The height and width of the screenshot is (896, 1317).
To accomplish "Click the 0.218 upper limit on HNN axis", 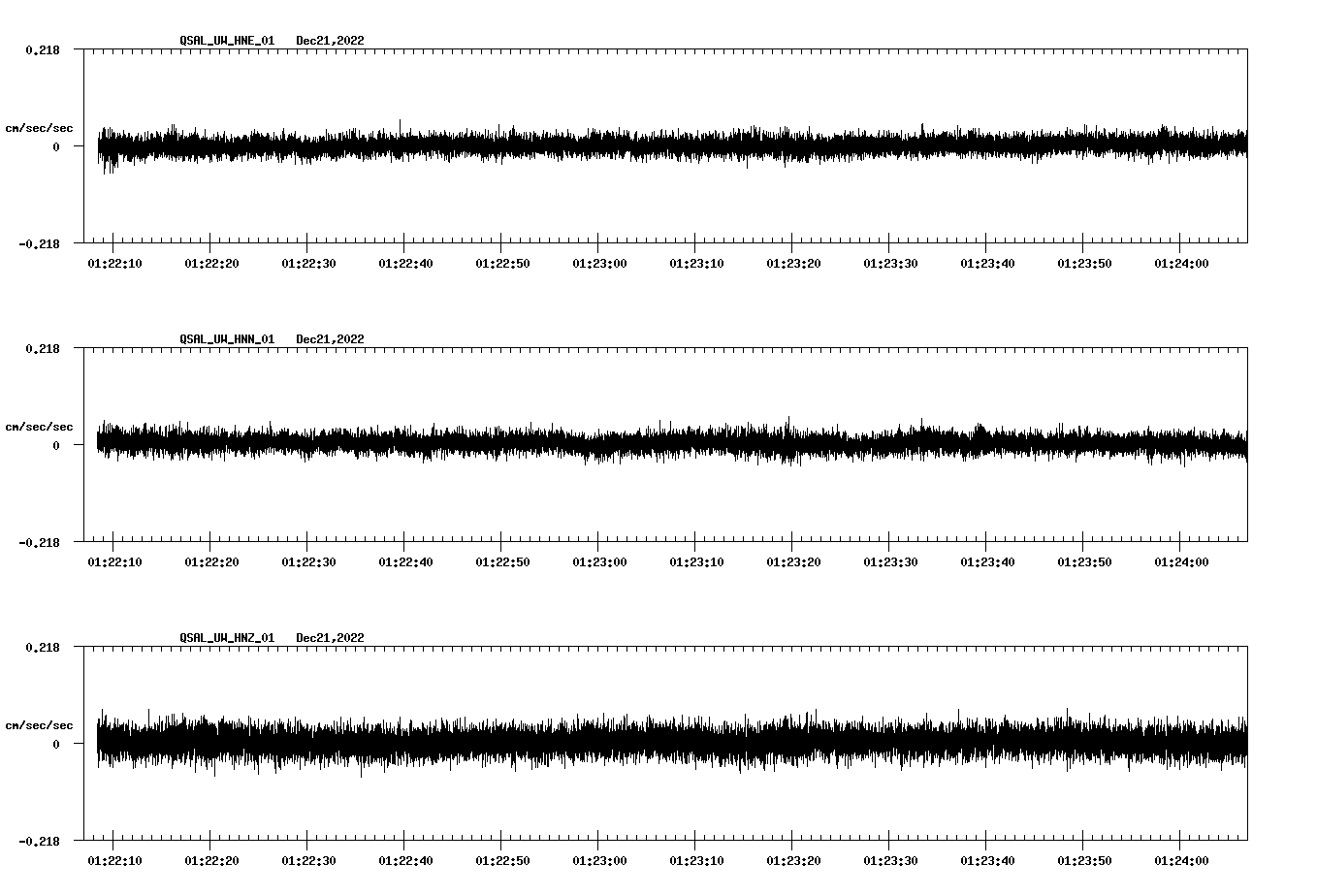I will click(42, 348).
